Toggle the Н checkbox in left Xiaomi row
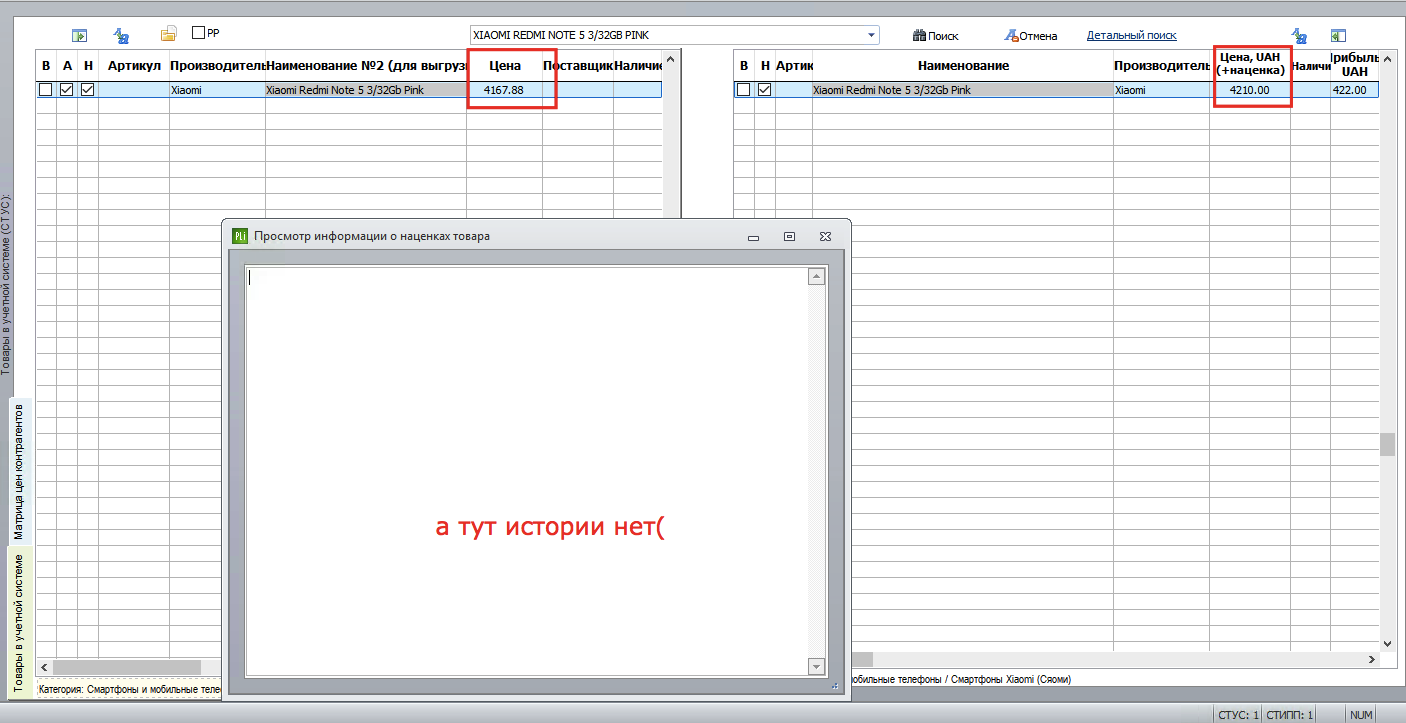The image size is (1406, 723). pyautogui.click(x=88, y=90)
